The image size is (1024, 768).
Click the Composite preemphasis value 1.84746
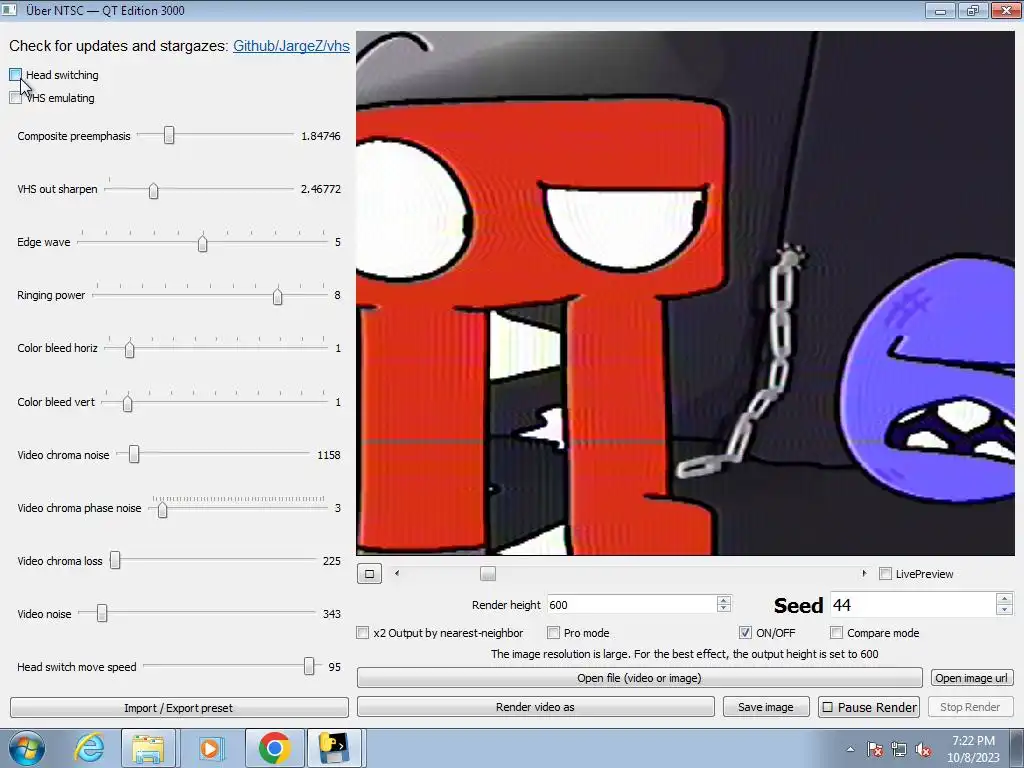(x=321, y=136)
